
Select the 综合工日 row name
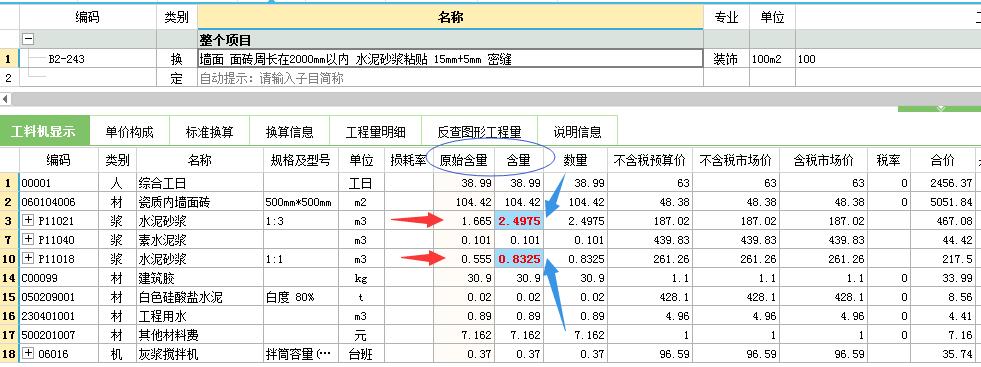(x=200, y=184)
